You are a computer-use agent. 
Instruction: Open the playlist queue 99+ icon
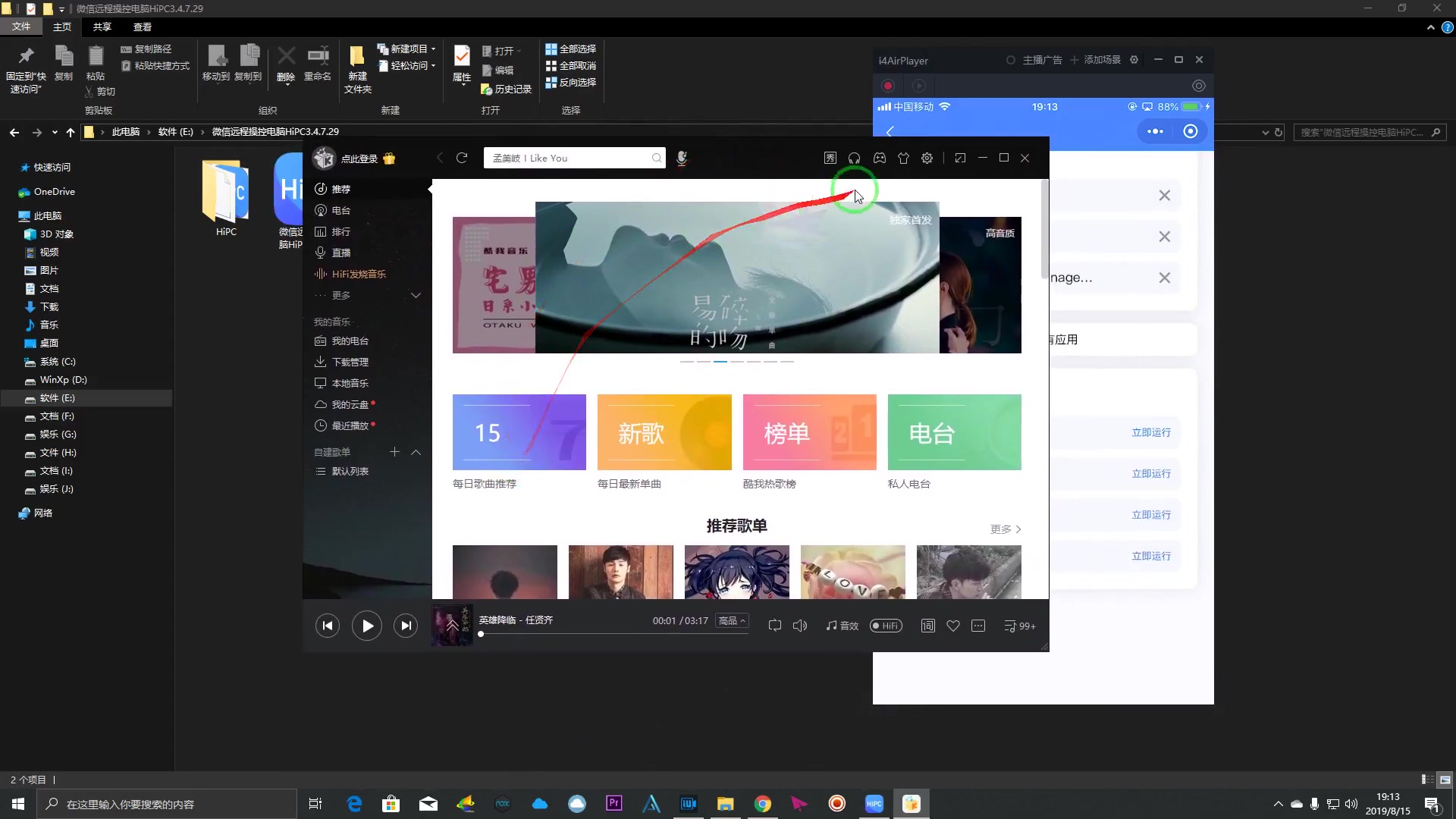click(1019, 626)
